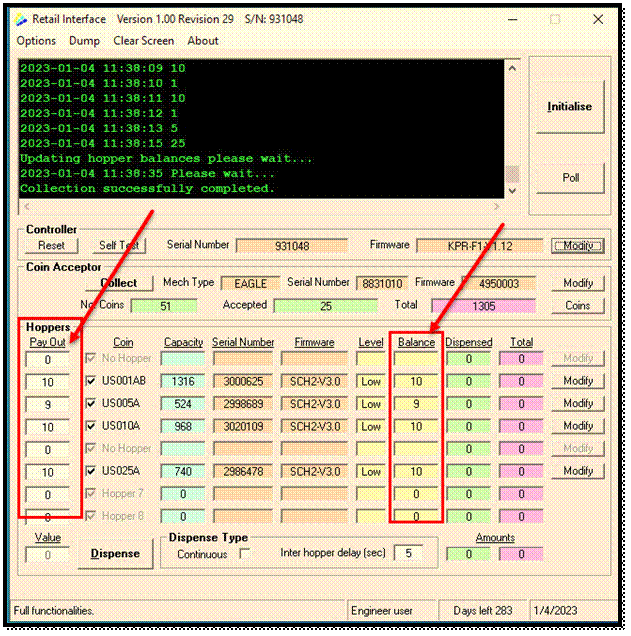Click the Value field beside Dispense
The height and width of the screenshot is (636, 631).
[48, 555]
